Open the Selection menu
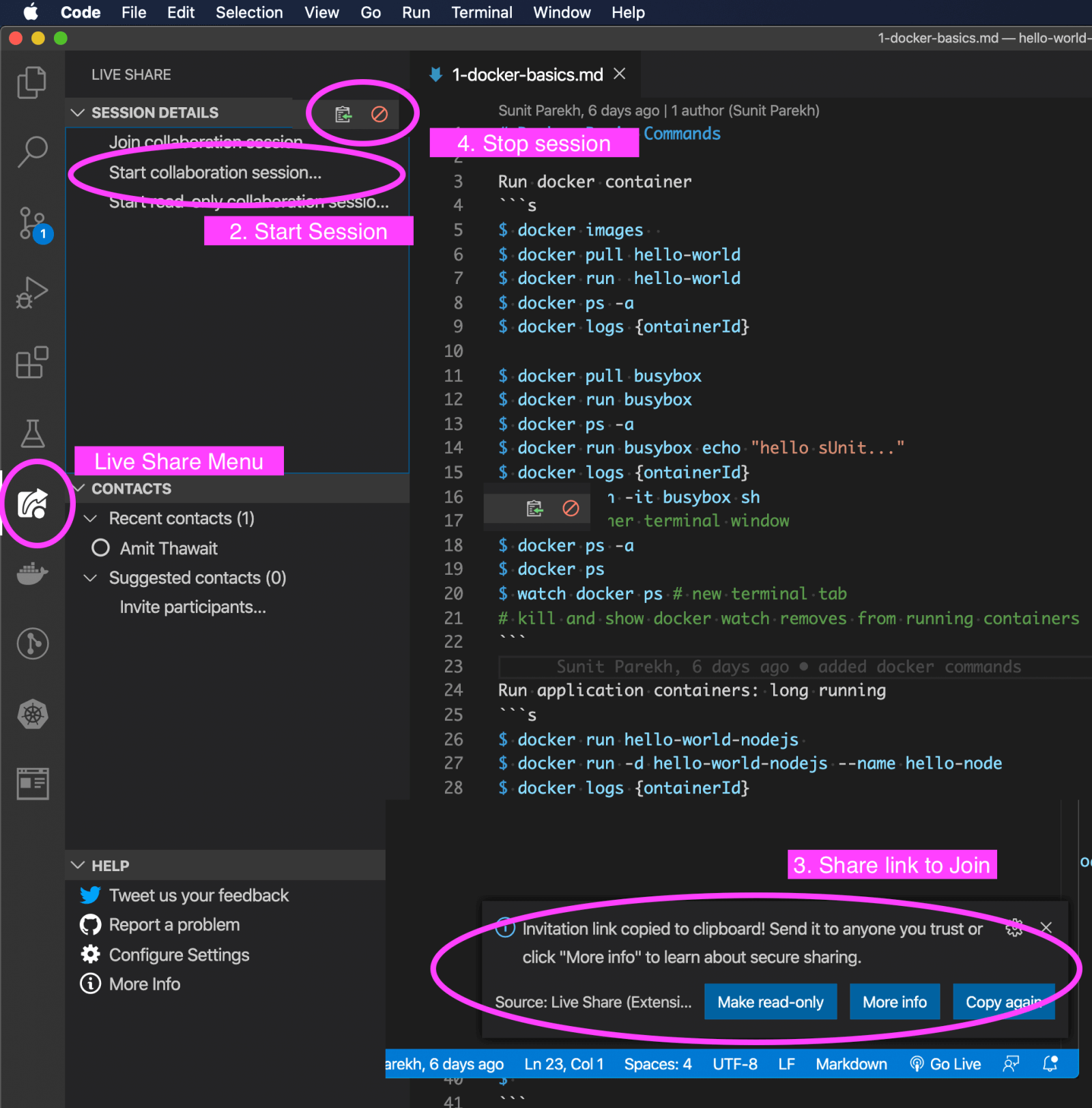Screen dimensions: 1092x1108 [x=249, y=12]
